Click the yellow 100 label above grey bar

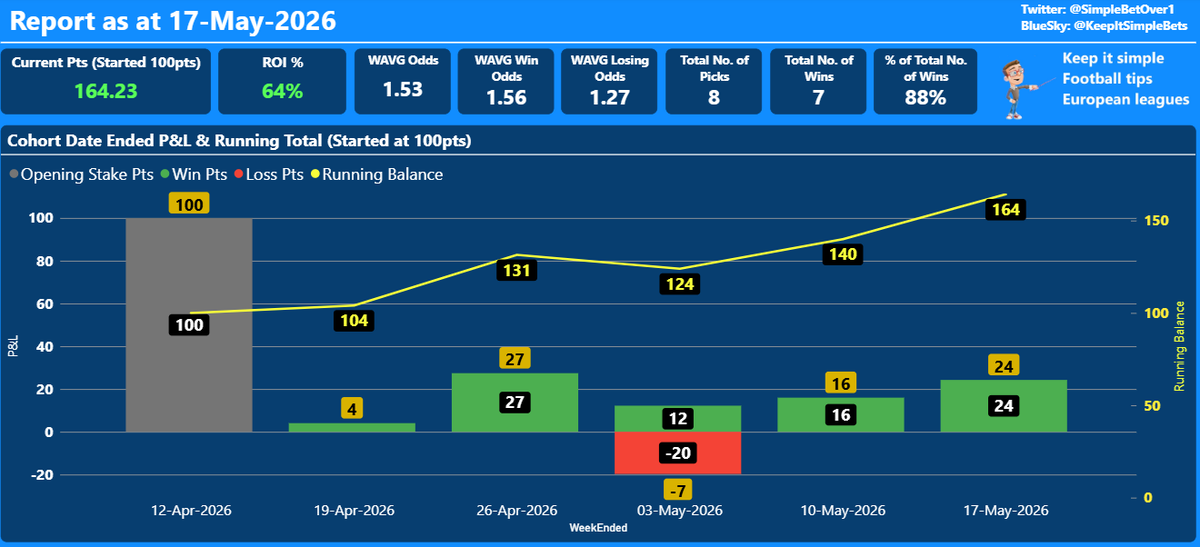(189, 205)
